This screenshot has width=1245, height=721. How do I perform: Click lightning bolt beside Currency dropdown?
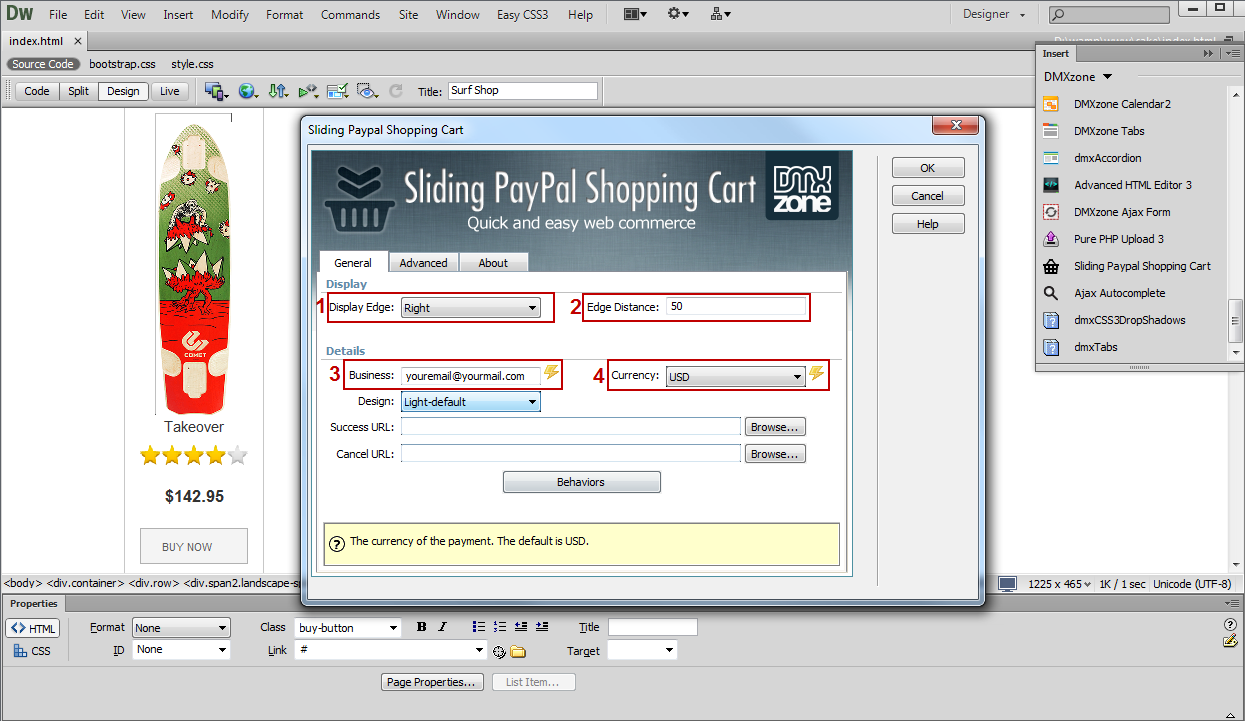click(817, 374)
